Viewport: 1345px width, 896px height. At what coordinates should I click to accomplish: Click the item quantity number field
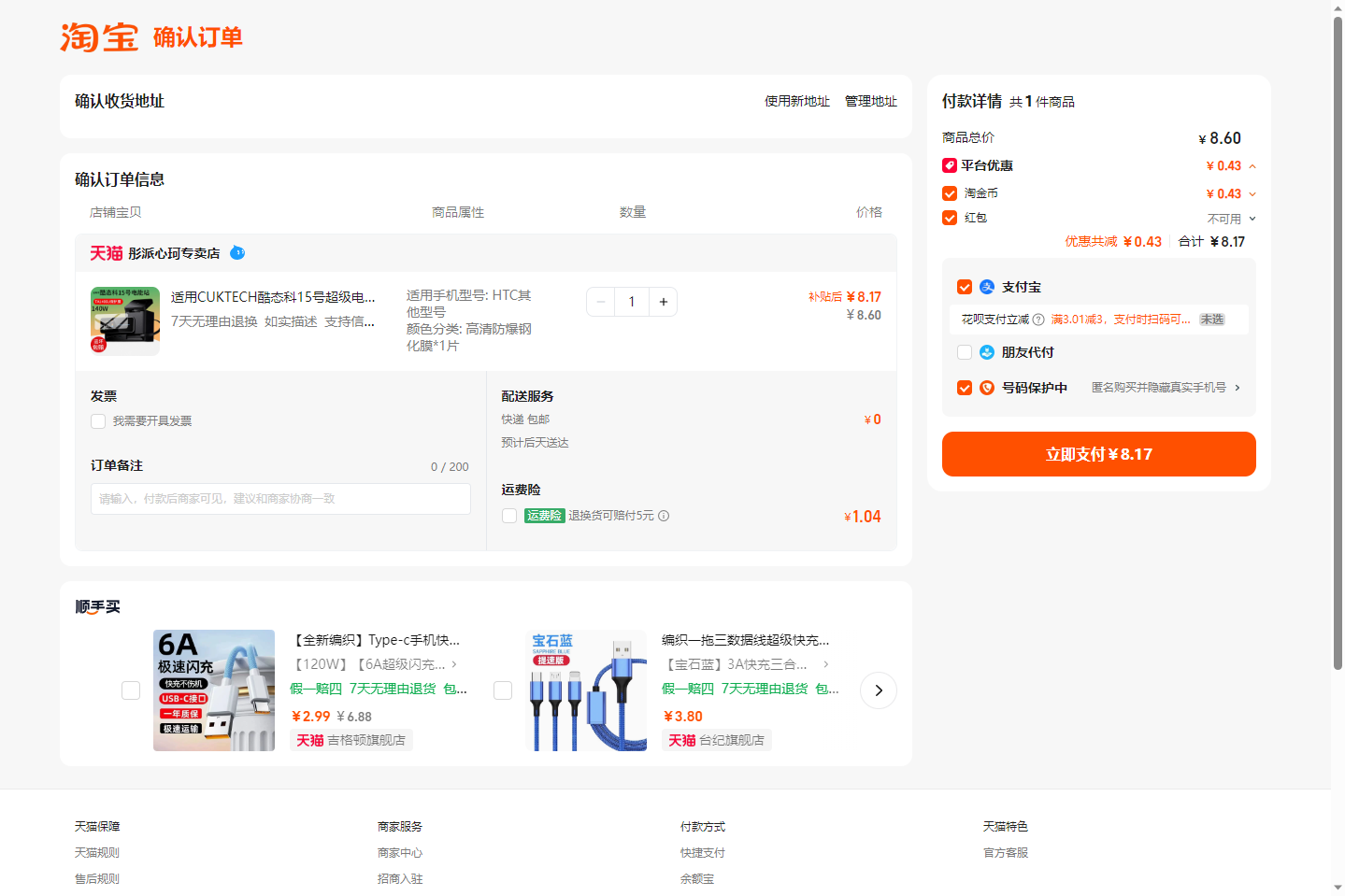632,302
